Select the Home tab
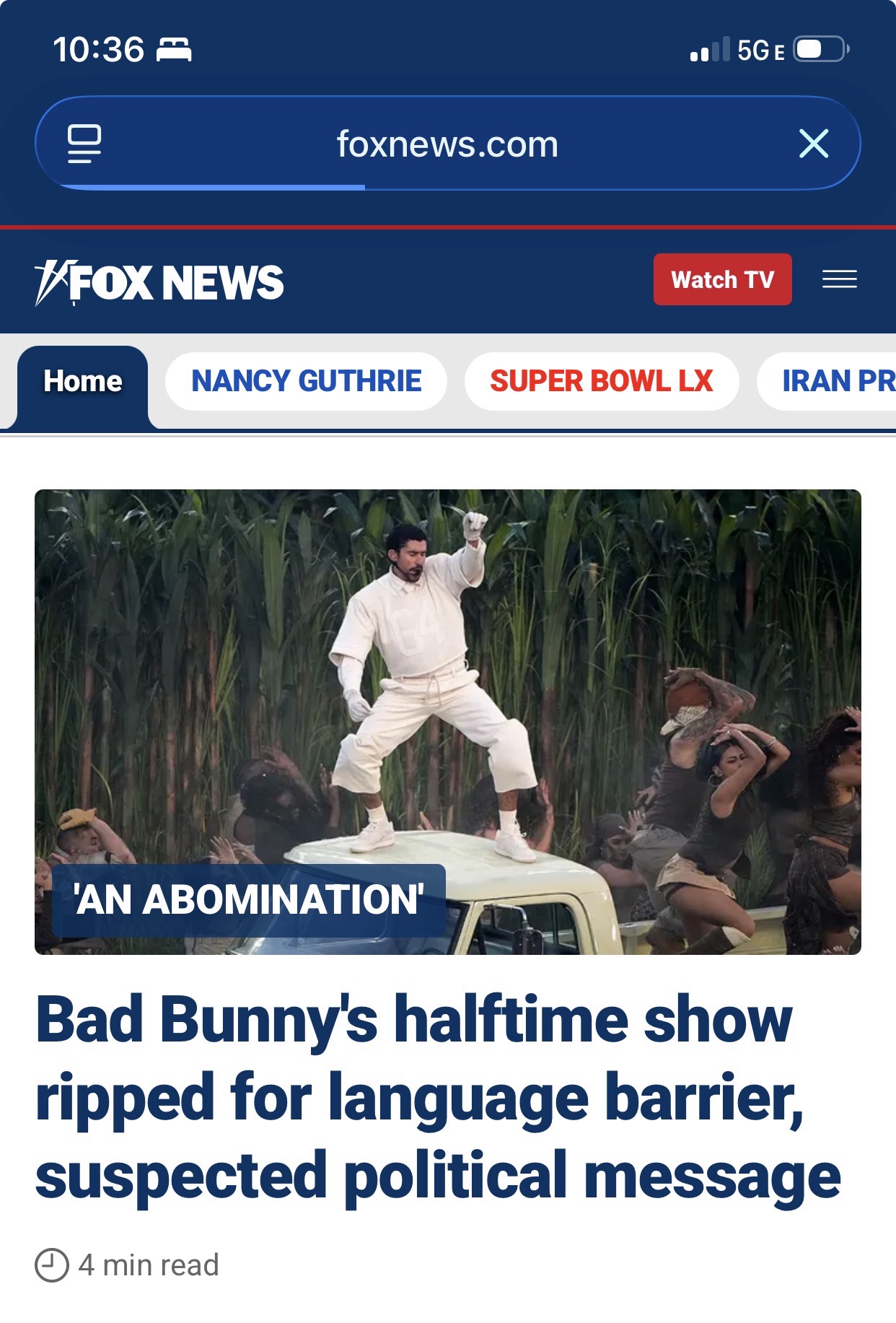 click(x=83, y=383)
